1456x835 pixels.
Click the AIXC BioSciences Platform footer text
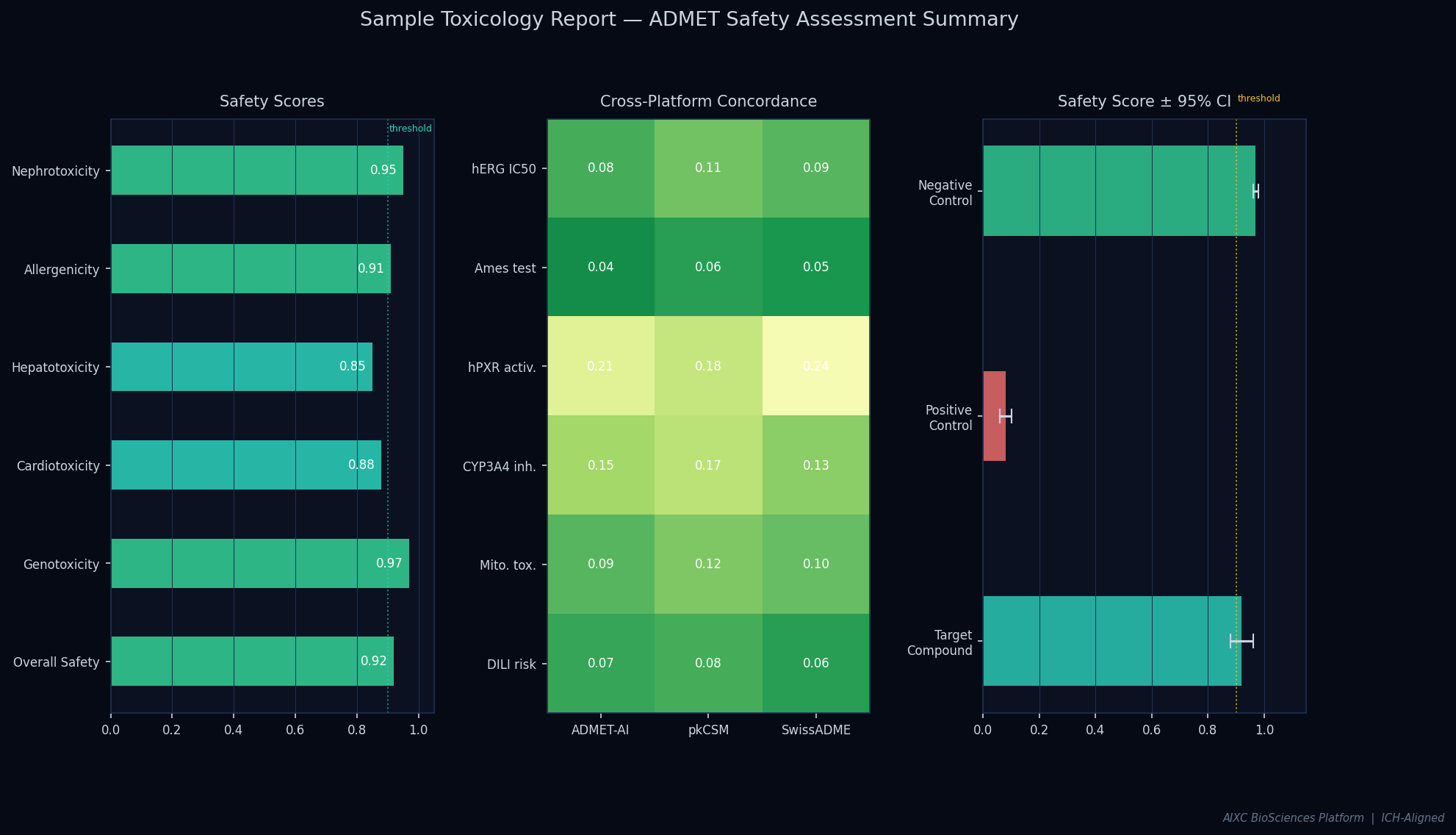[1294, 817]
